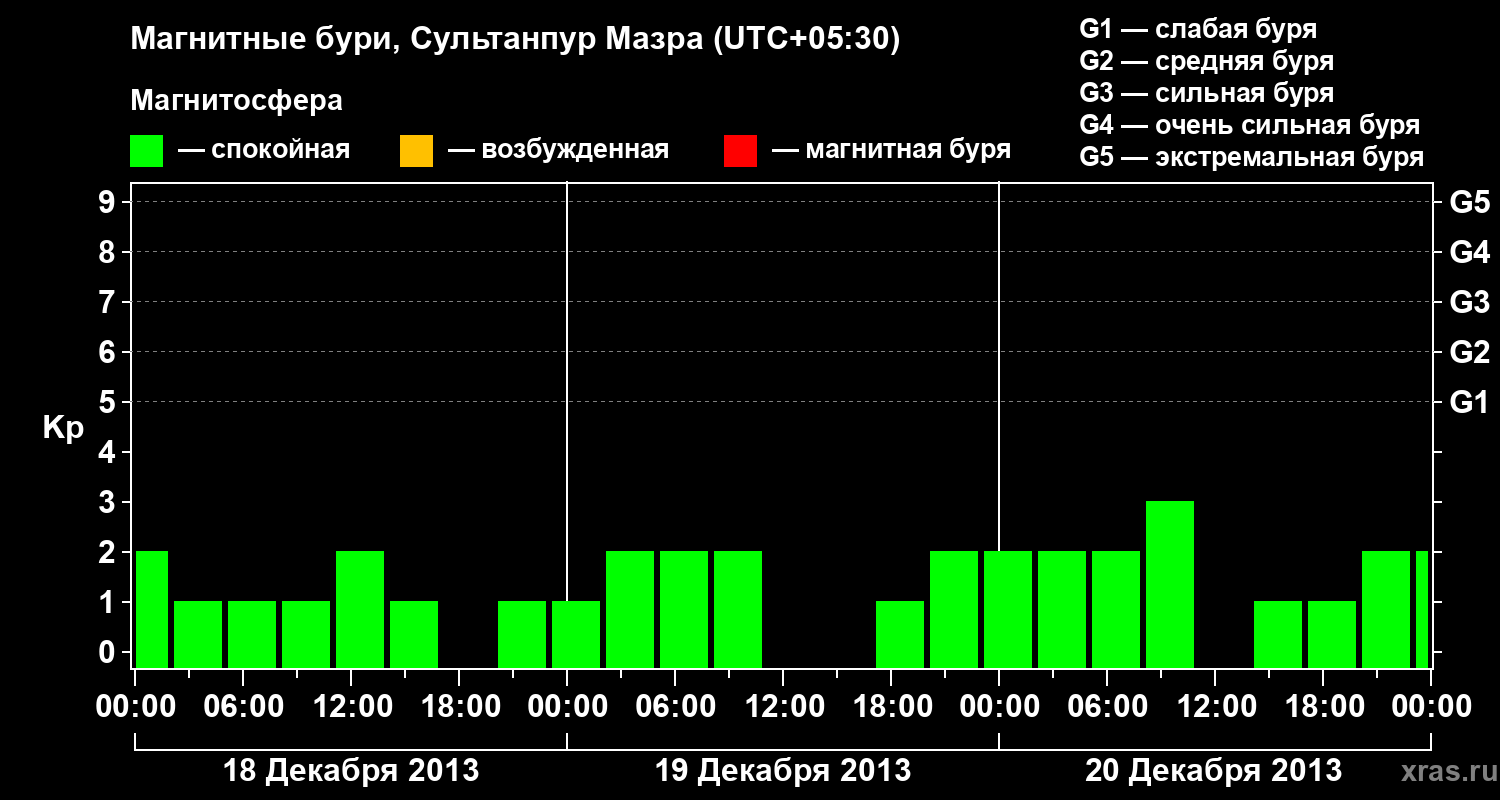This screenshot has width=1500, height=800.
Task: Click the 'Kp' axis title
Action: (x=63, y=427)
